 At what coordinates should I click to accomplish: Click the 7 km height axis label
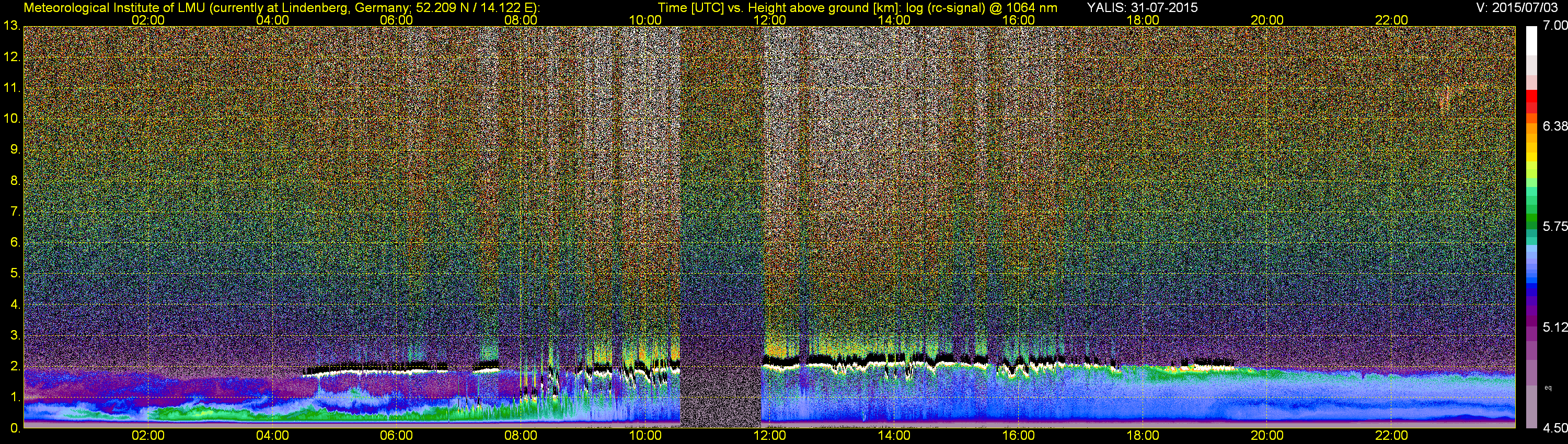[15, 212]
